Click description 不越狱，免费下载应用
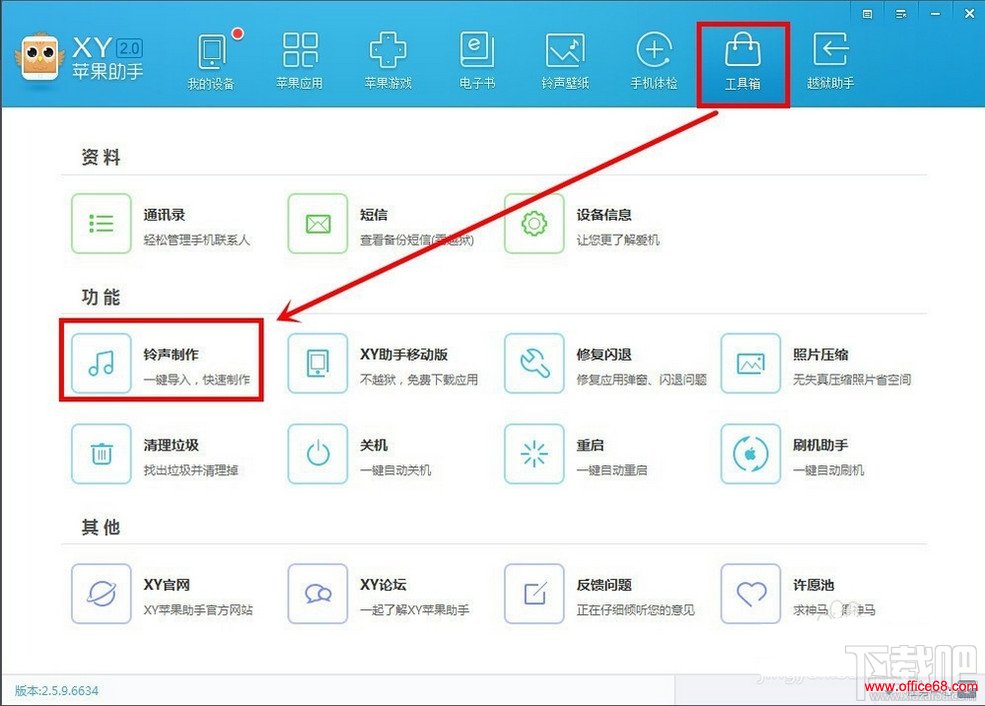The height and width of the screenshot is (706, 985). (419, 379)
